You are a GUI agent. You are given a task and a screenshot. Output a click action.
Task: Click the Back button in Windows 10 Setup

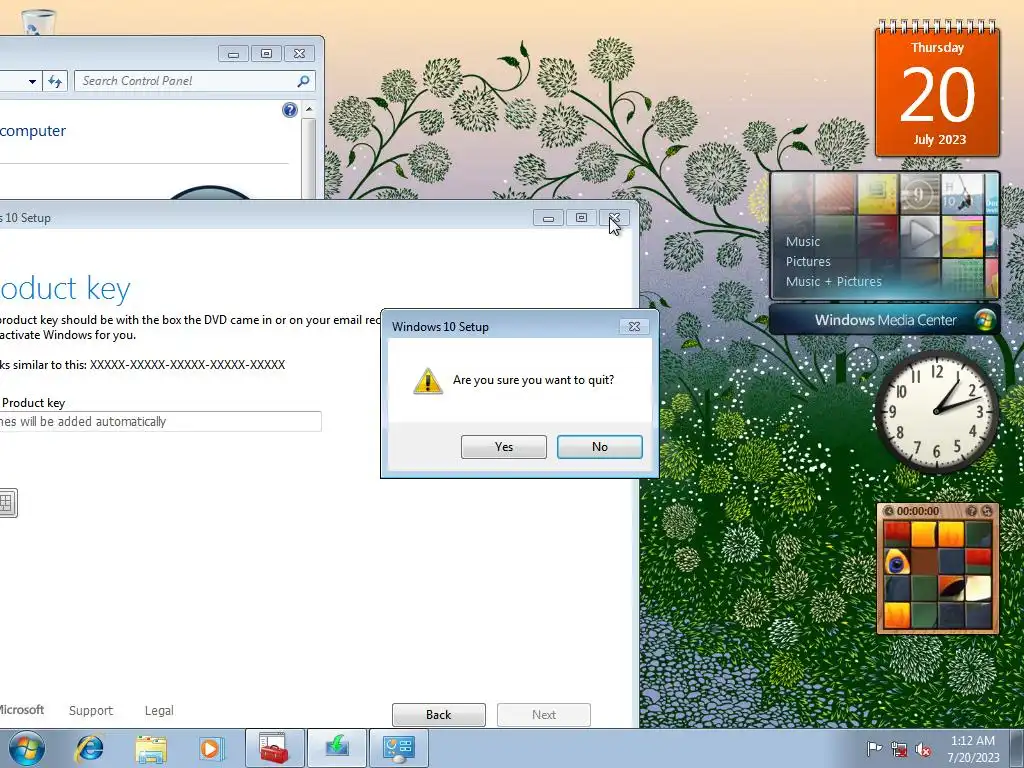[x=438, y=714]
